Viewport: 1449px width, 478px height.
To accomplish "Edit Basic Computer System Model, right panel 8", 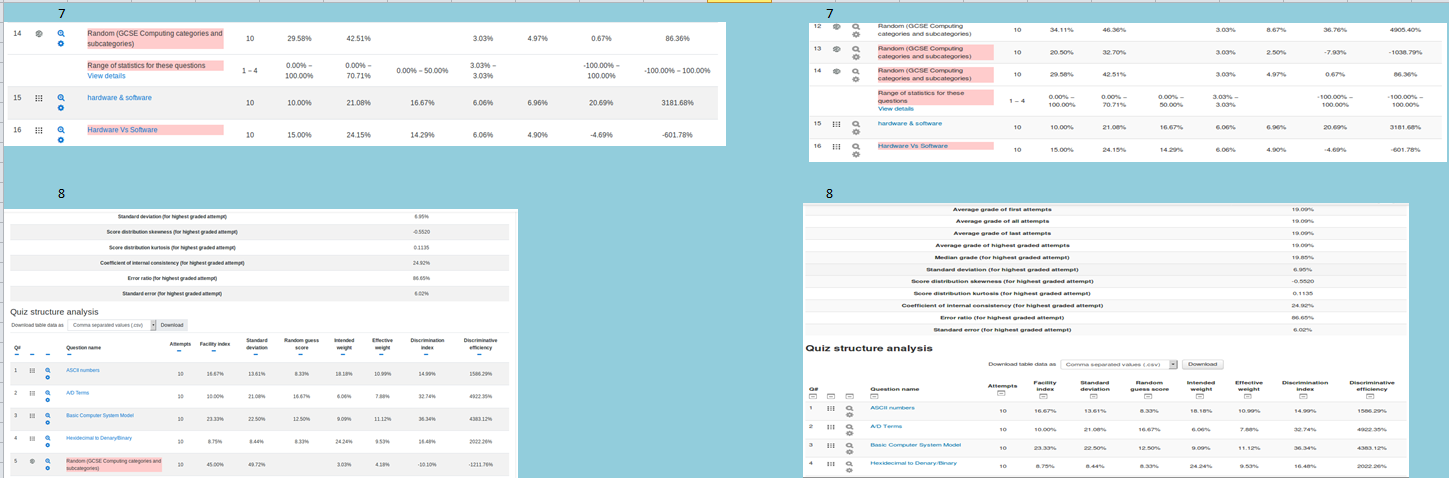I will point(850,452).
